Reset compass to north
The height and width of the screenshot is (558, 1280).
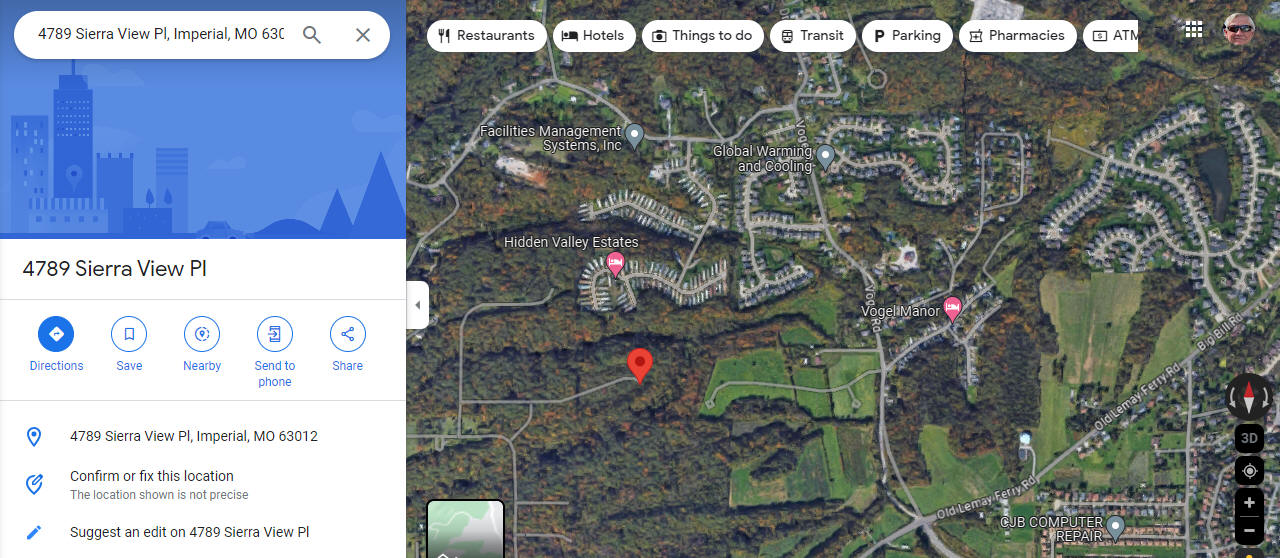[1249, 398]
